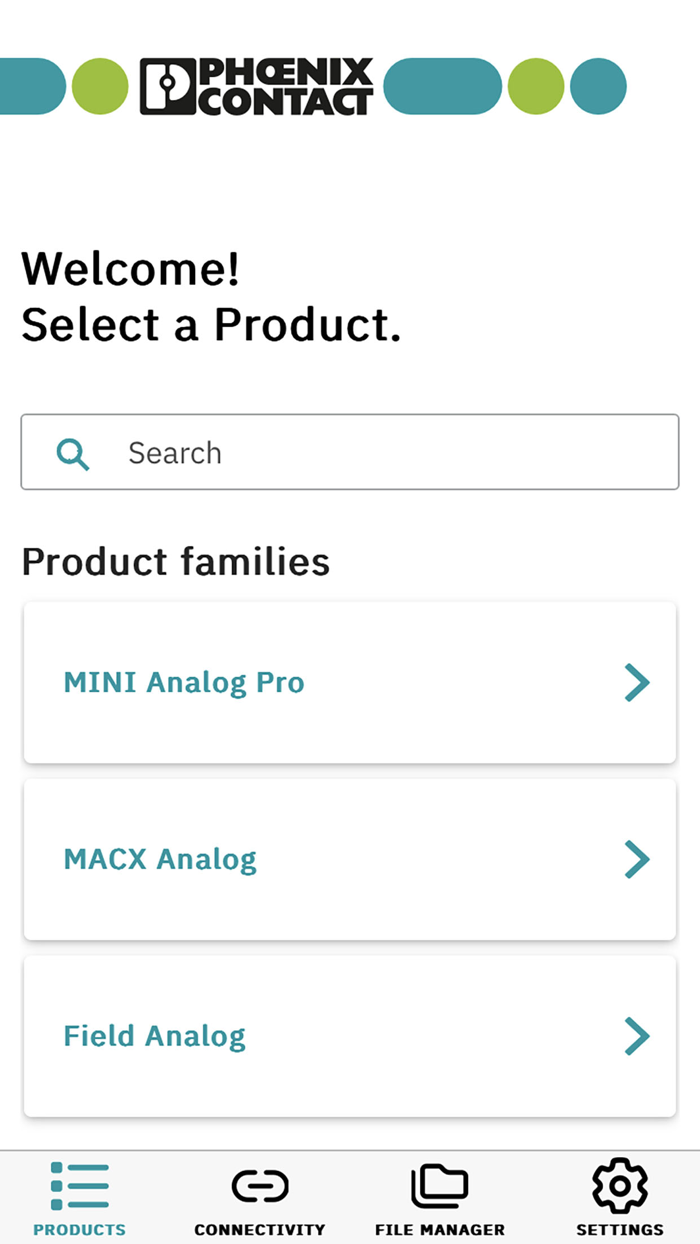Switch to the Products tab label
The width and height of the screenshot is (700, 1244).
tap(79, 1230)
